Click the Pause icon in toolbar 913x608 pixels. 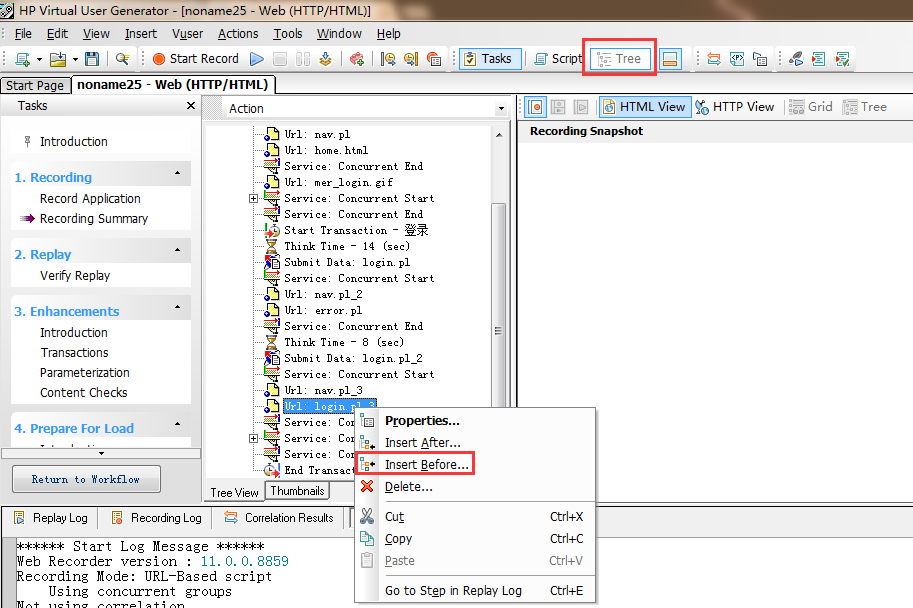(x=303, y=59)
